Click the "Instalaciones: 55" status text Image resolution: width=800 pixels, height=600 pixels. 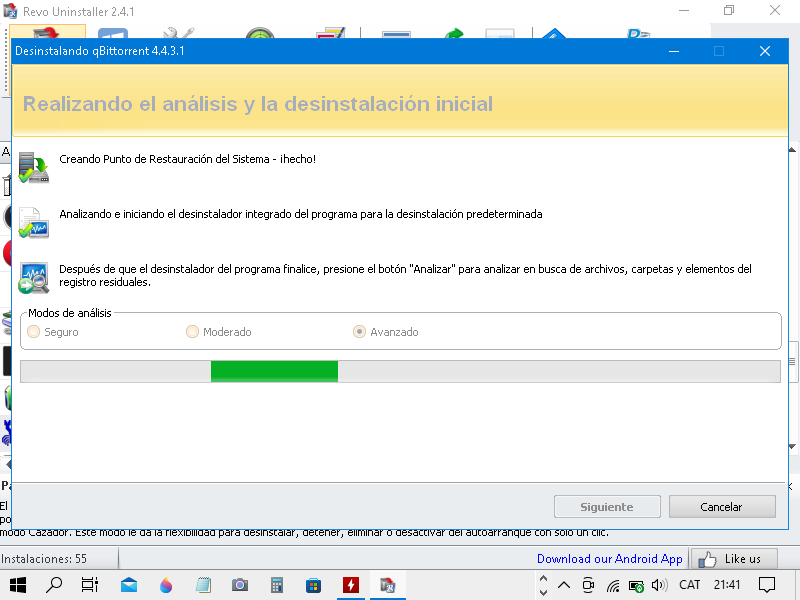pos(44,559)
